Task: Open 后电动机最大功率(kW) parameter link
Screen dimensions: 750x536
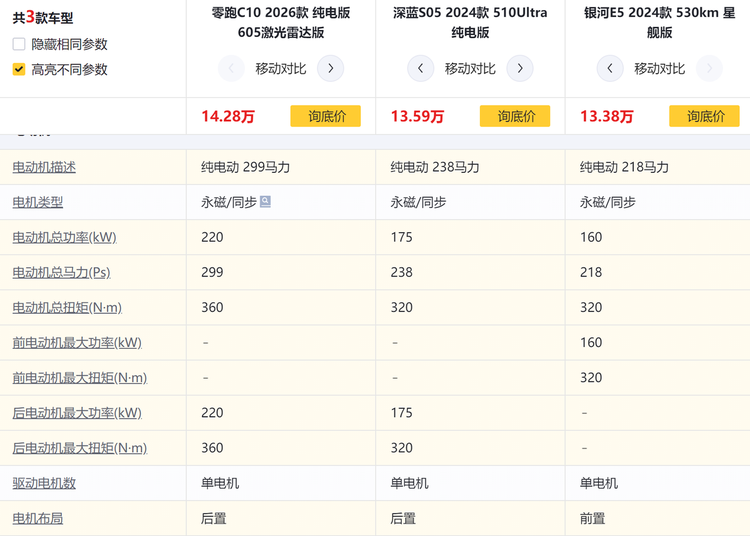Action: 77,413
